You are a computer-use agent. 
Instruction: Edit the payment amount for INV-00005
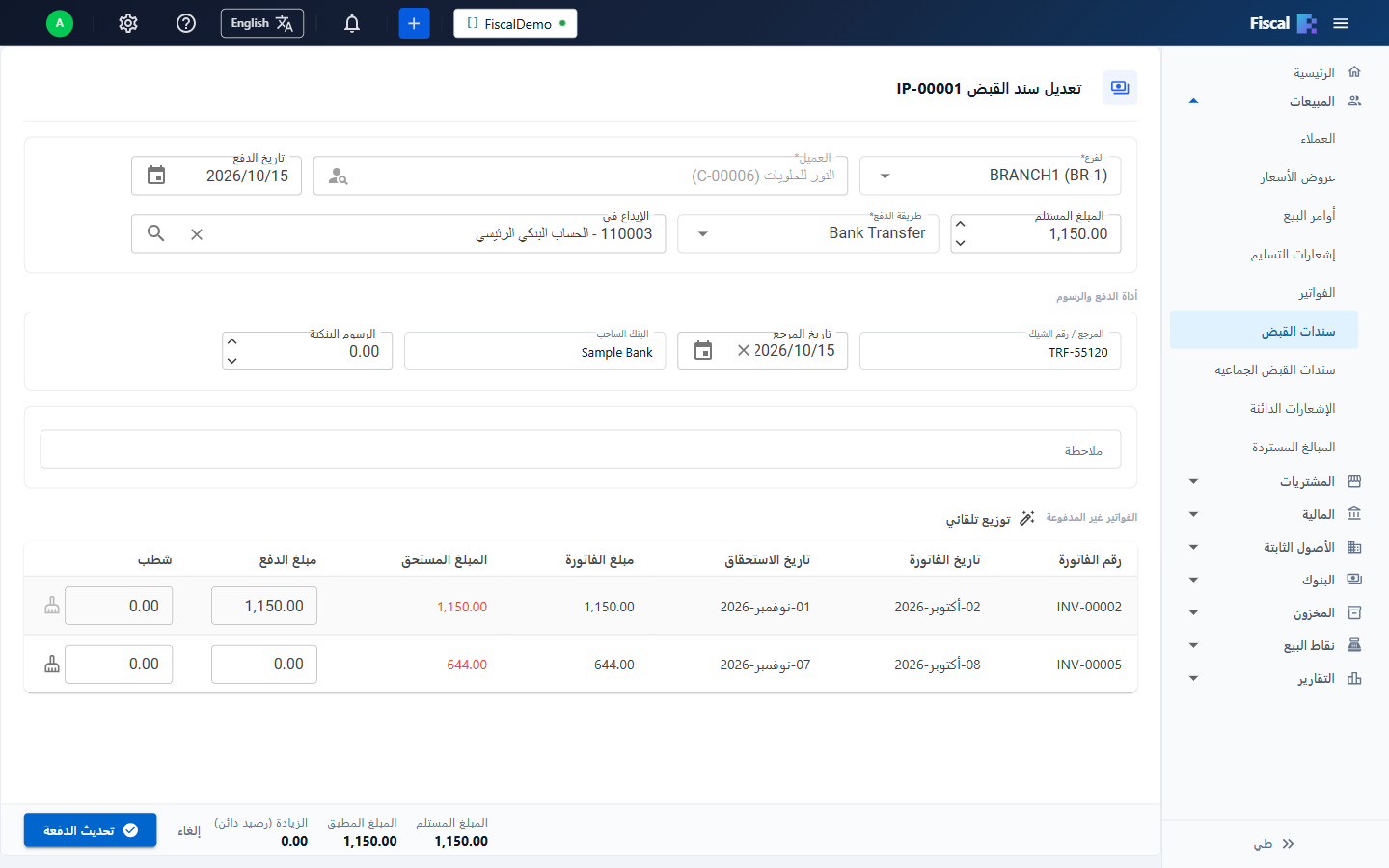[264, 665]
